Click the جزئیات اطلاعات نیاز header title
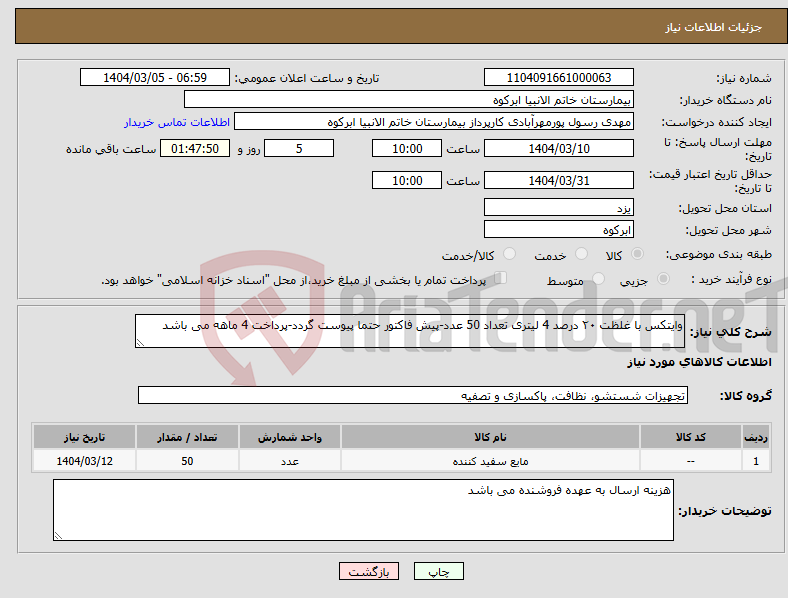The width and height of the screenshot is (788, 598). [714, 27]
